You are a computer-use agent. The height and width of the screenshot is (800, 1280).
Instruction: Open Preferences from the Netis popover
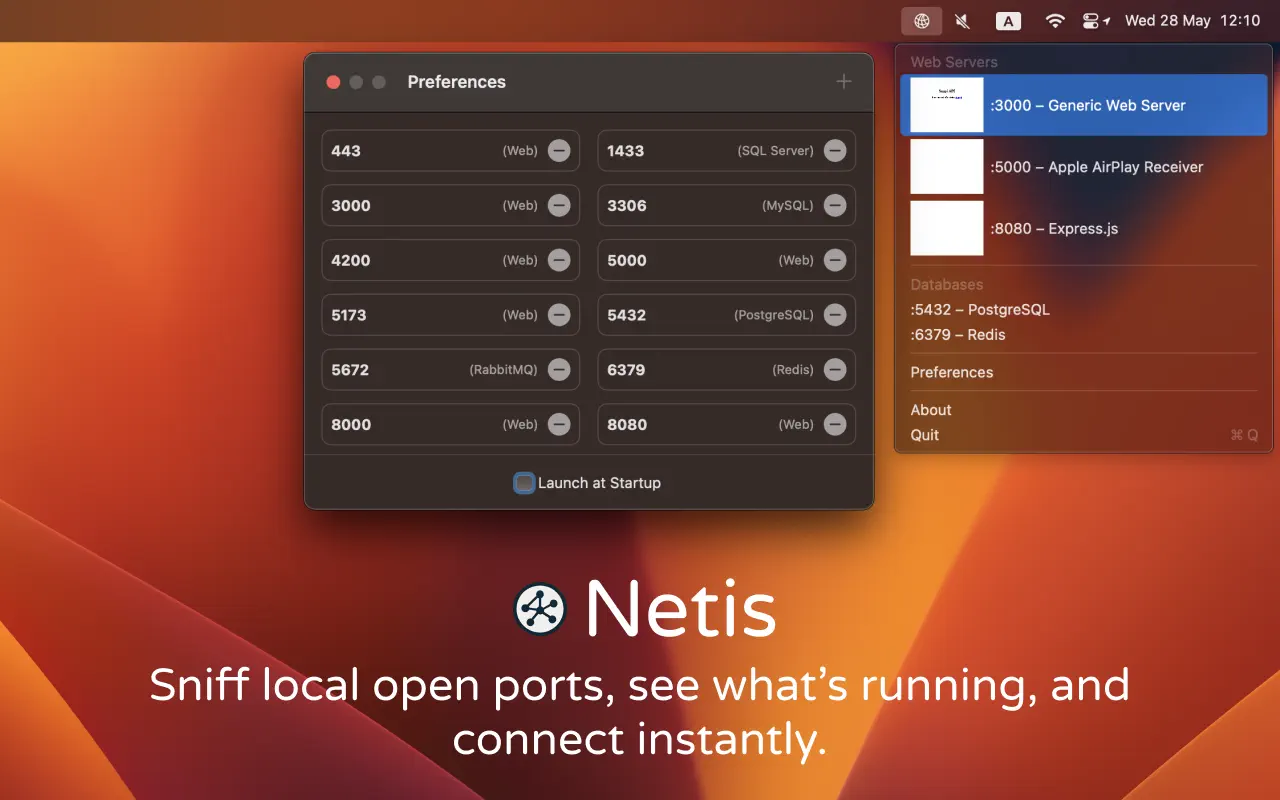pos(951,372)
